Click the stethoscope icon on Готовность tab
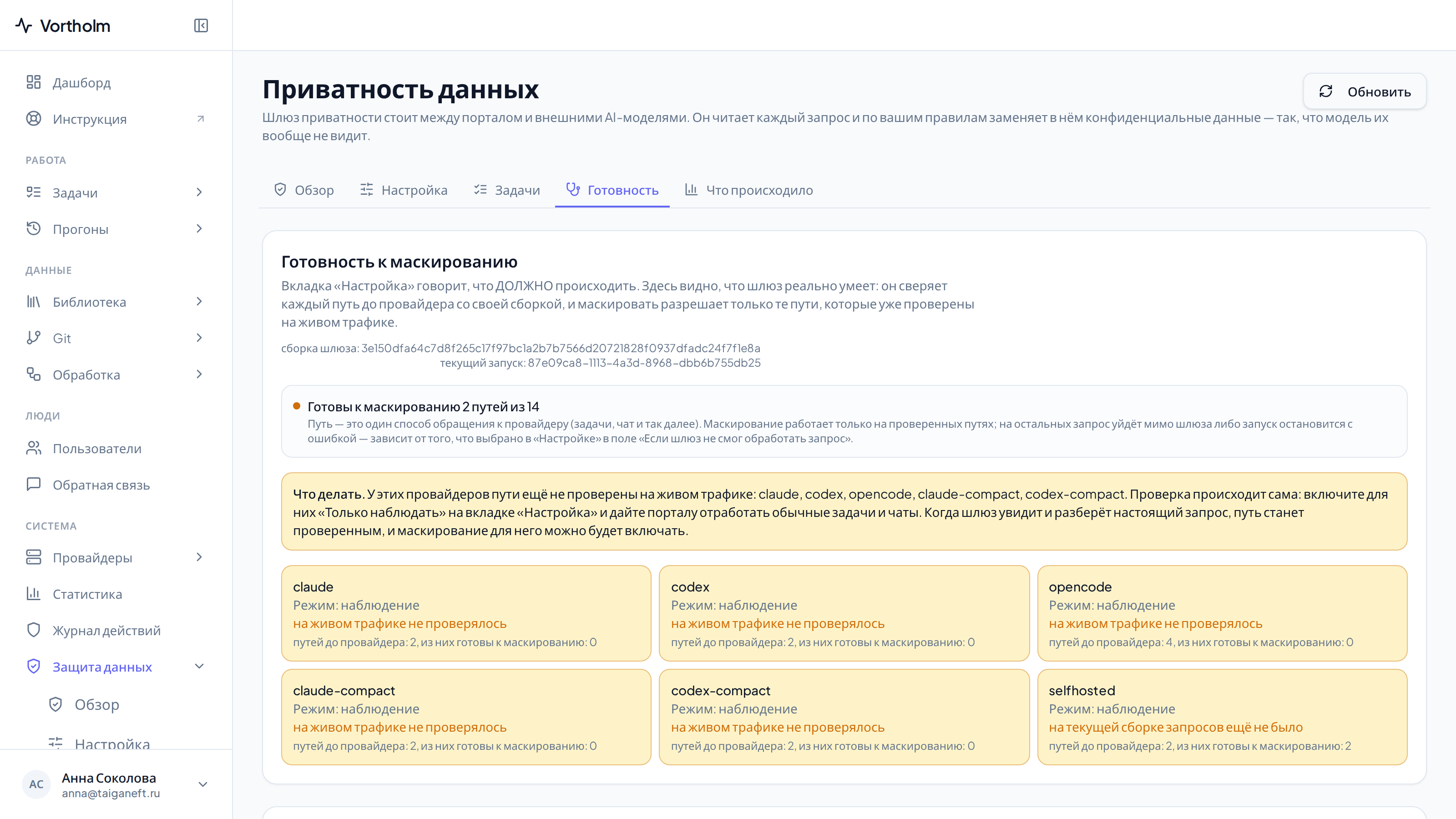 coord(573,189)
